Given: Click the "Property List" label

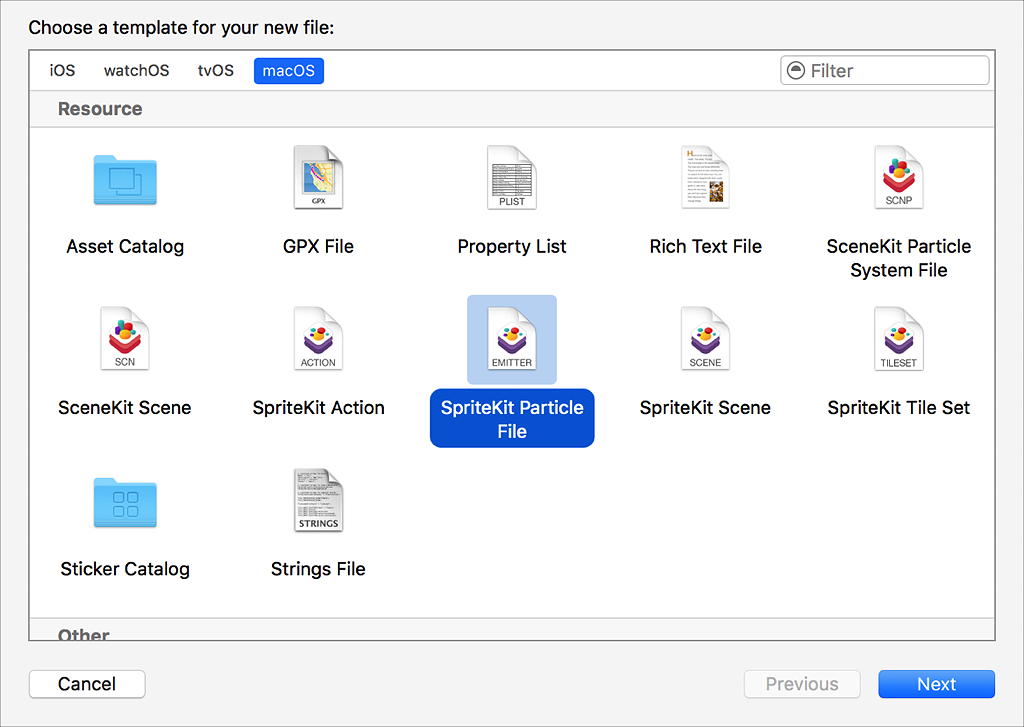Looking at the screenshot, I should (512, 246).
